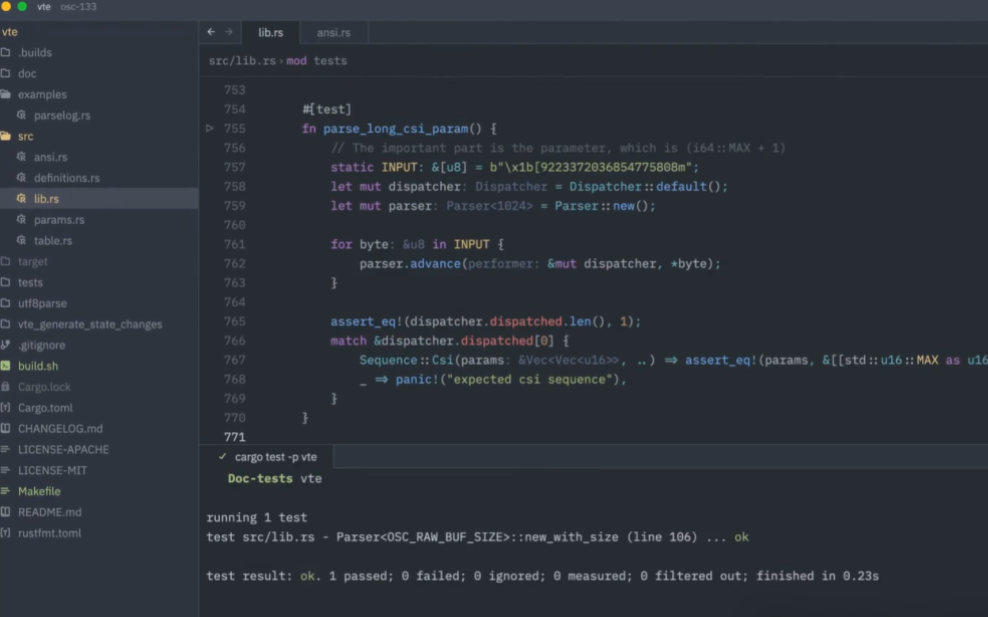Screen dimensions: 988x617
Task: Click the osc-133 branch name in title bar
Action: click(78, 6)
